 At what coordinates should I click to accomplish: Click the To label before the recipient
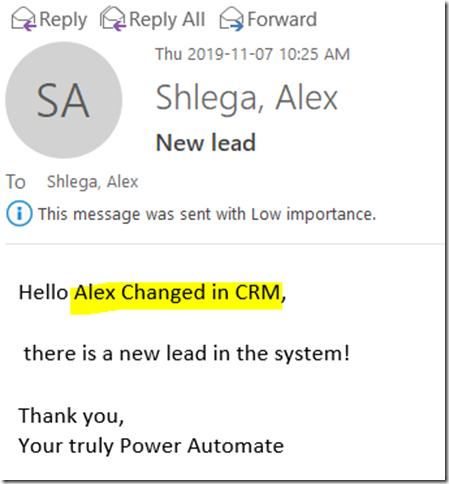tap(16, 182)
